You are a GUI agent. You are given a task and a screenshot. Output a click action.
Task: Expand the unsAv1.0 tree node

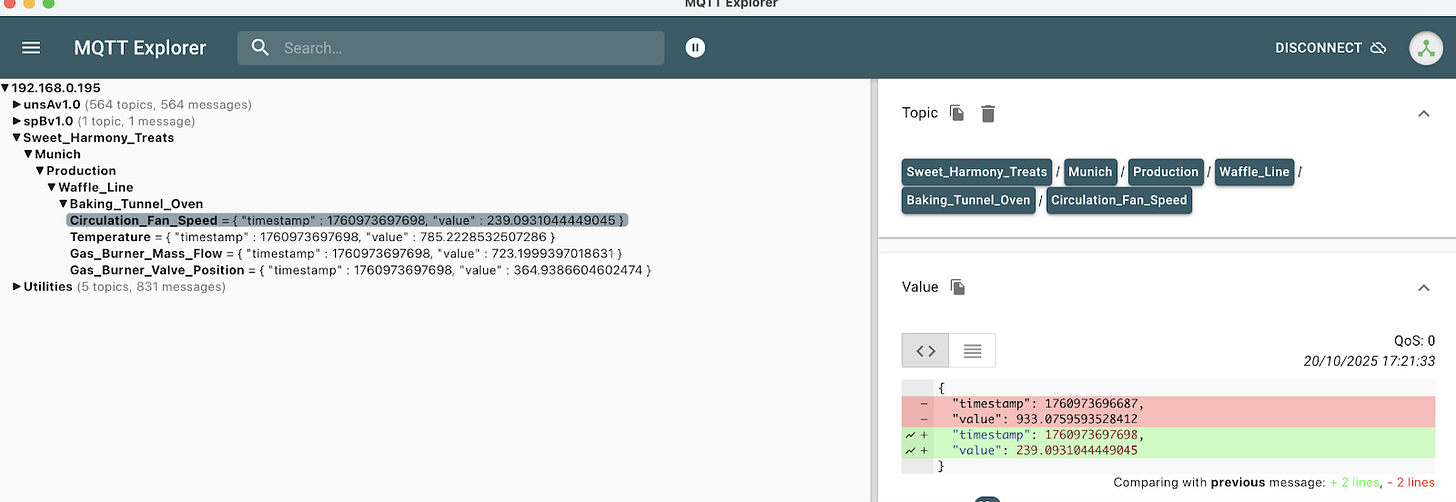pyautogui.click(x=17, y=105)
